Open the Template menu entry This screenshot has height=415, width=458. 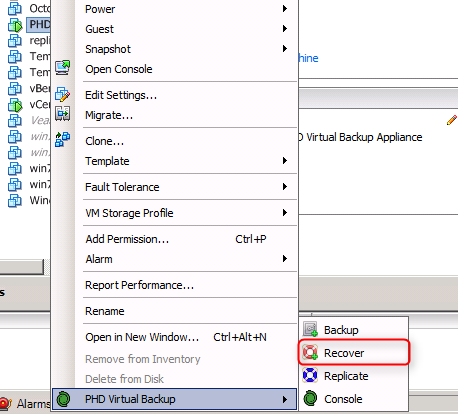[174, 161]
